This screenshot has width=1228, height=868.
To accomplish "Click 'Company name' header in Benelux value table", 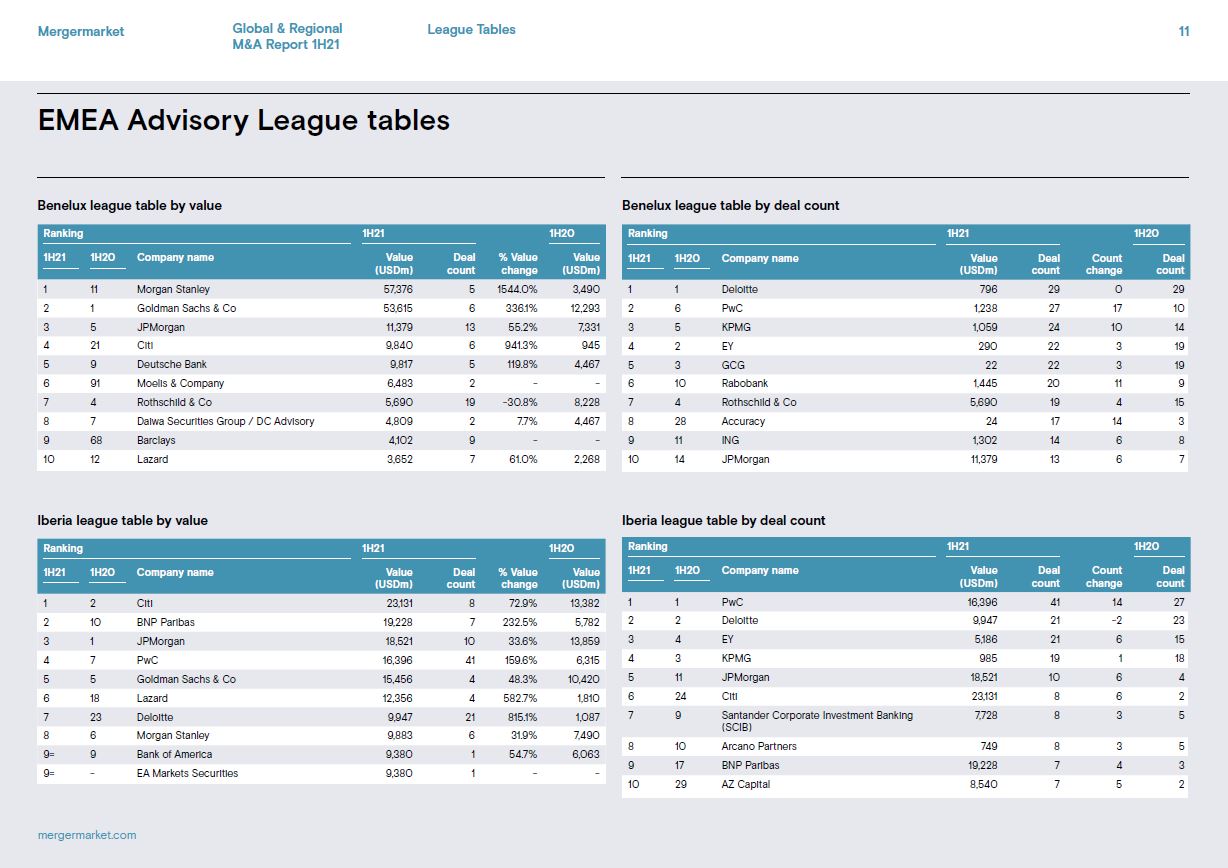I will (x=175, y=257).
